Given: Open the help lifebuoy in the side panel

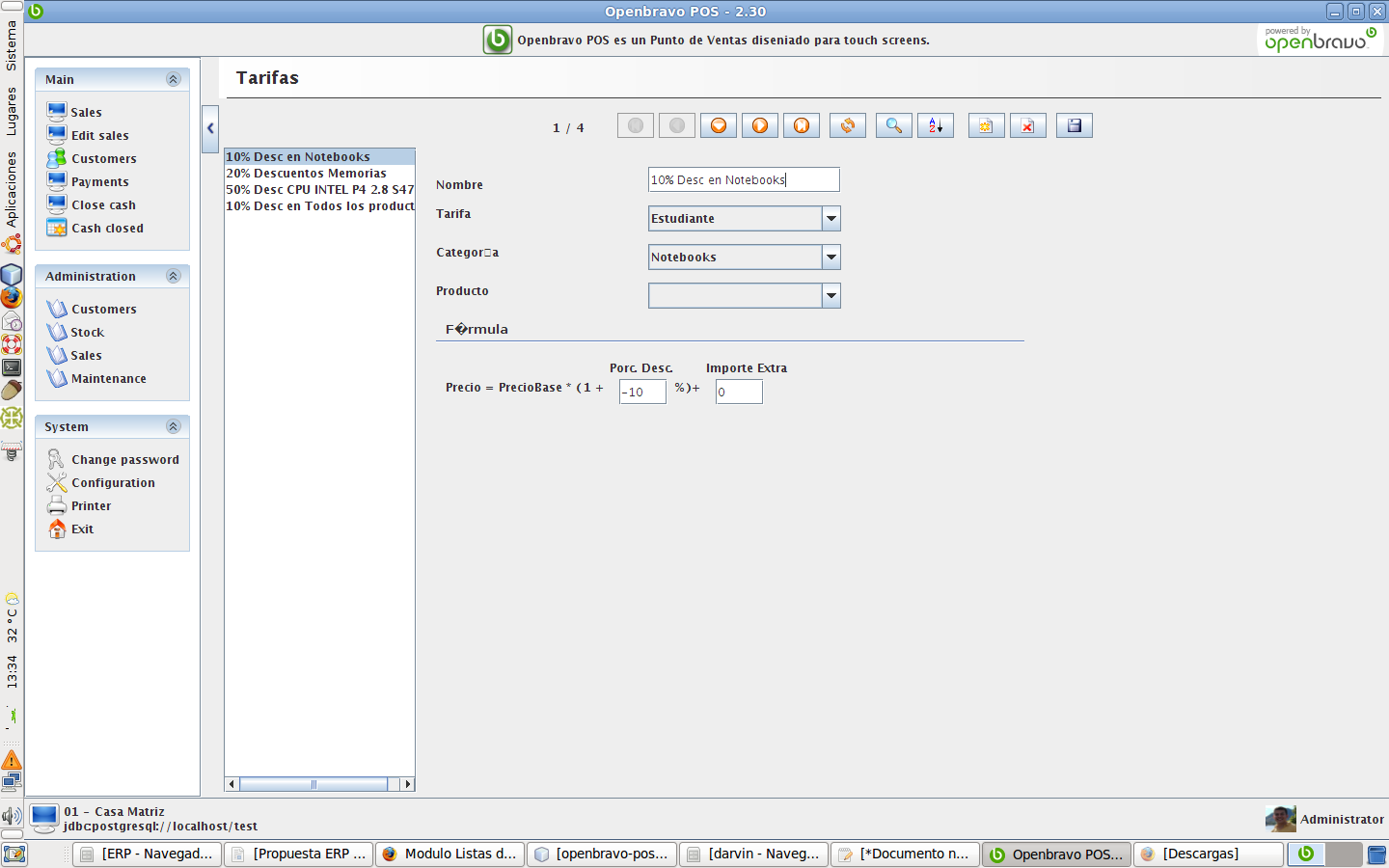Looking at the screenshot, I should pos(12,343).
